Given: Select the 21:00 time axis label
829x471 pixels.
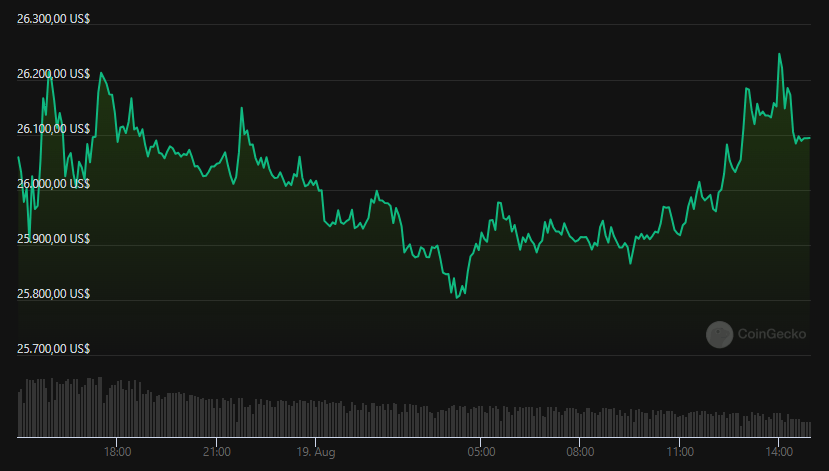Looking at the screenshot, I should coord(217,452).
